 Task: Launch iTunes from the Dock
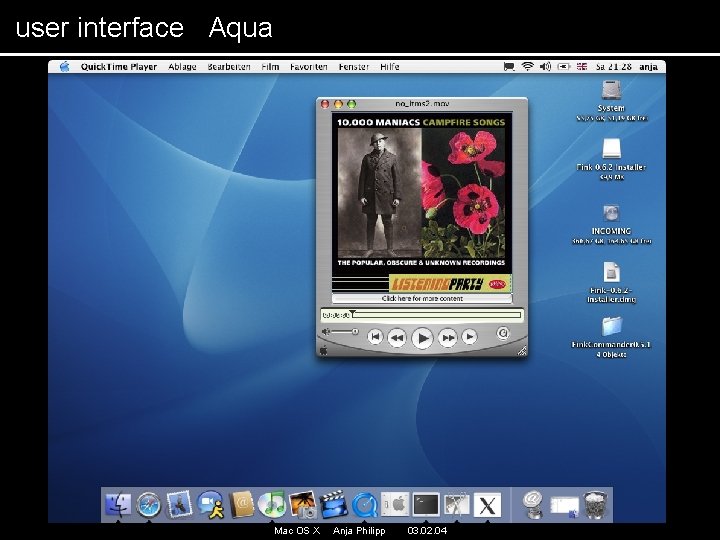(x=271, y=504)
